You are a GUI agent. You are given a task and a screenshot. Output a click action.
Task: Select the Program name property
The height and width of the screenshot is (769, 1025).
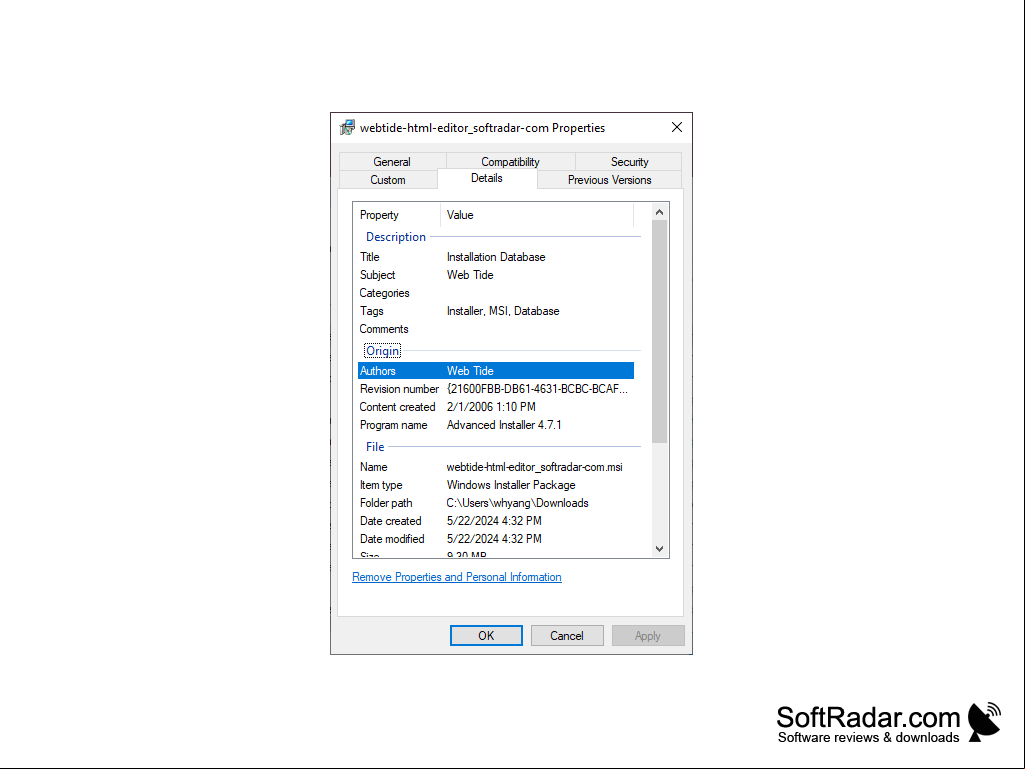click(x=394, y=425)
